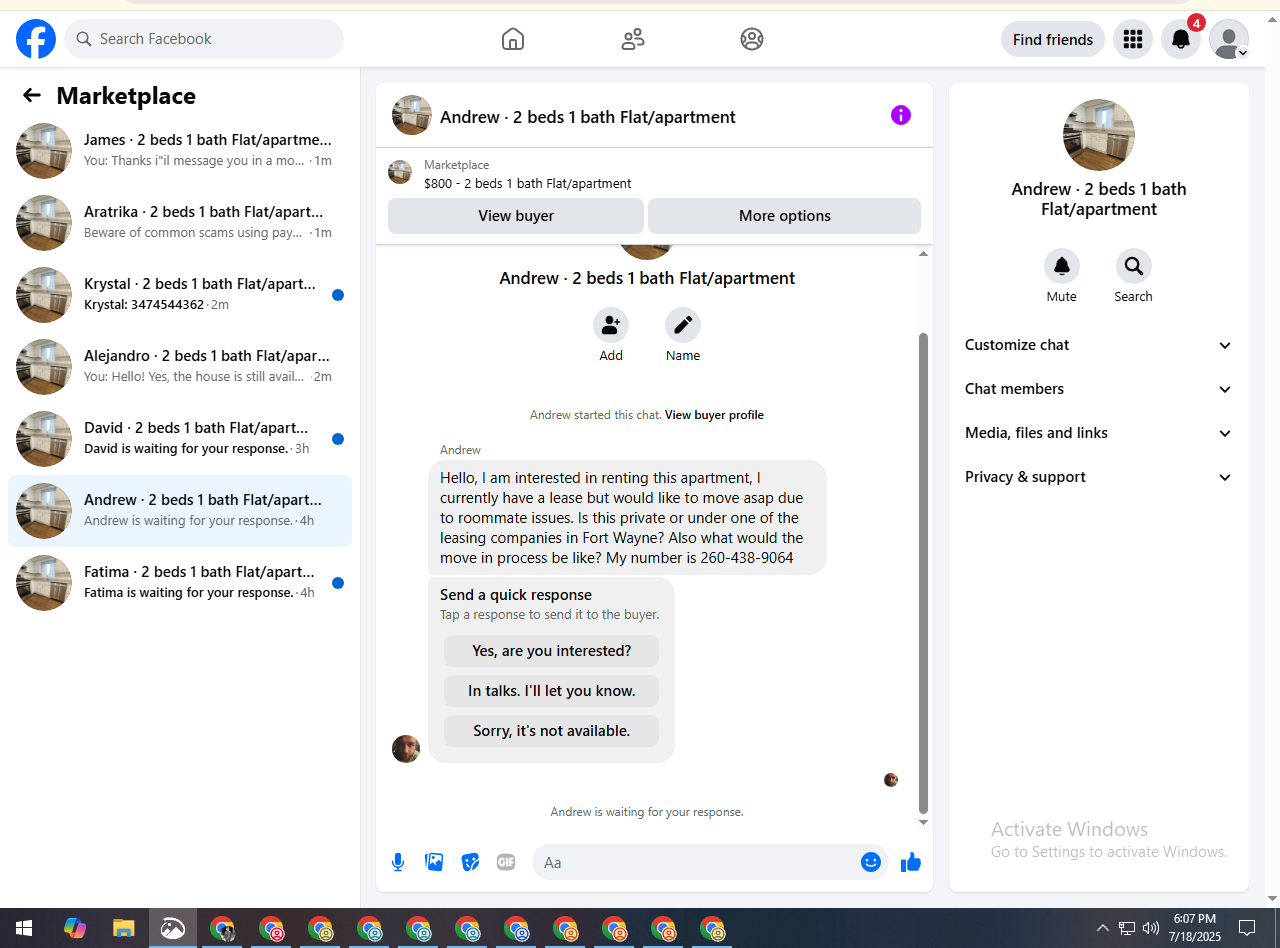Send a thumbs-up like
Viewport: 1280px width, 948px height.
coord(910,862)
